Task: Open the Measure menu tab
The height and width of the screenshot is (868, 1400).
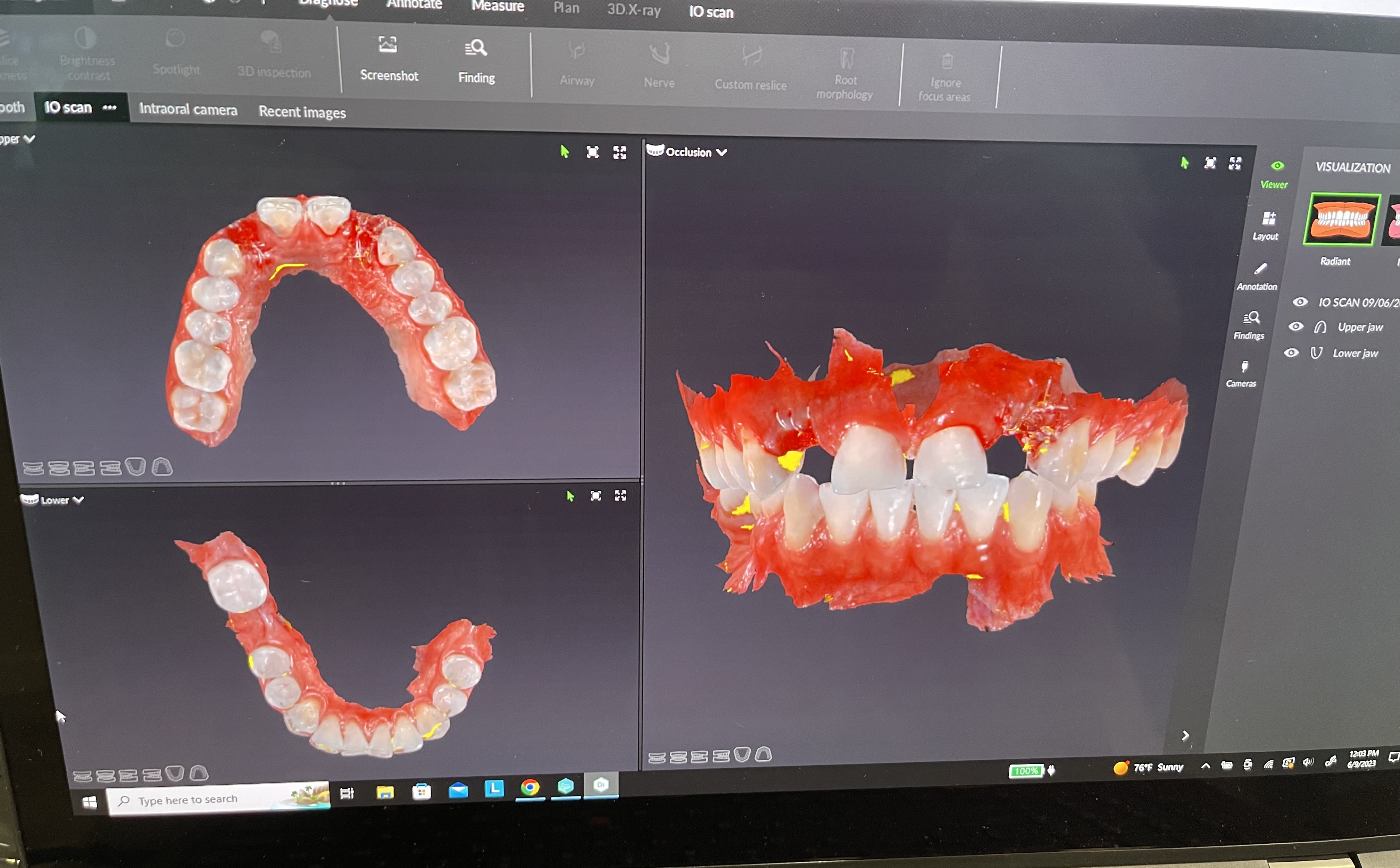Action: coord(498,6)
